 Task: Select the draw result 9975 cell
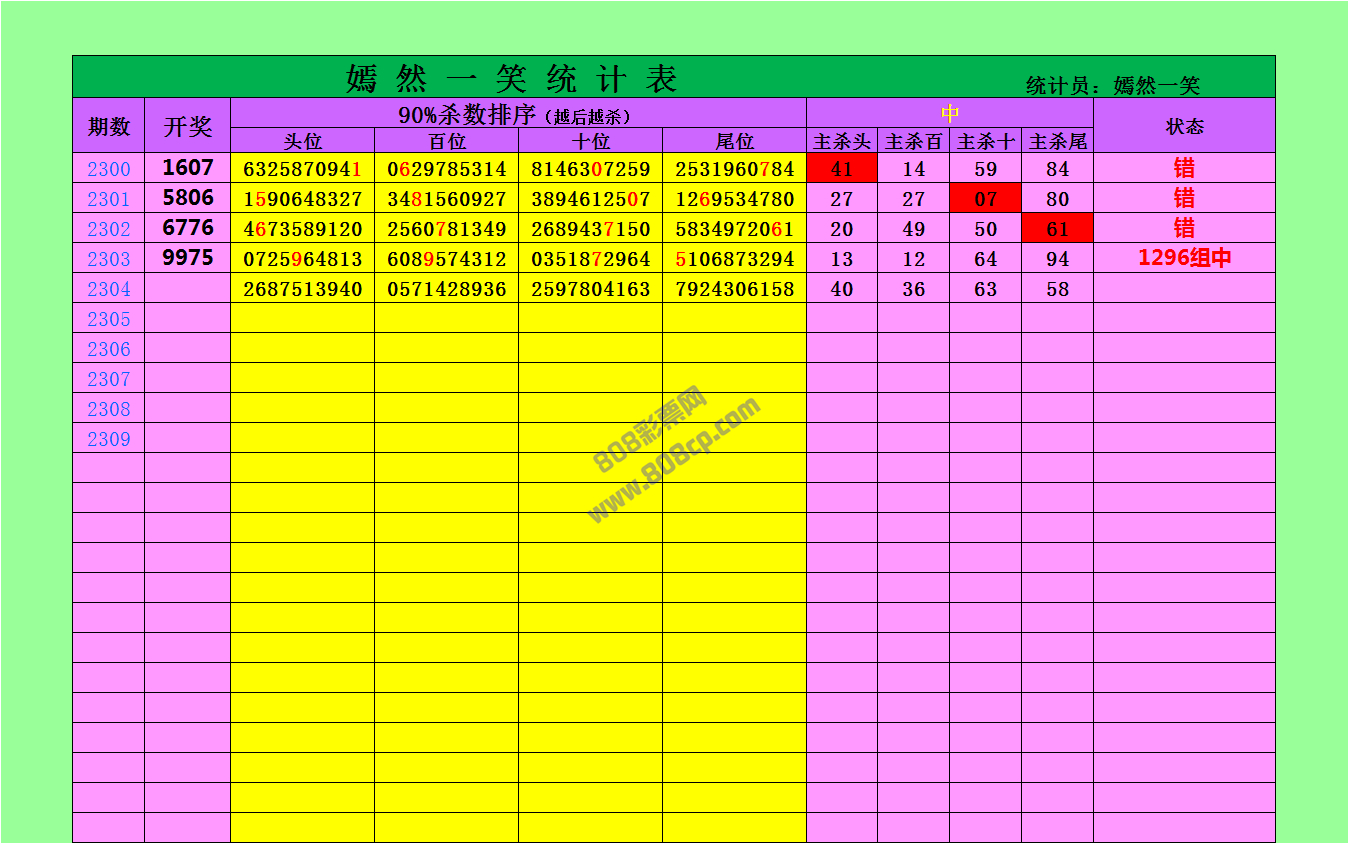188,258
